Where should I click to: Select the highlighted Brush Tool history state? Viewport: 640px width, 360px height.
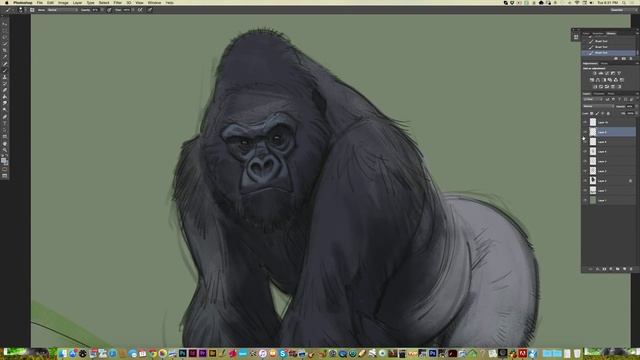pos(608,53)
